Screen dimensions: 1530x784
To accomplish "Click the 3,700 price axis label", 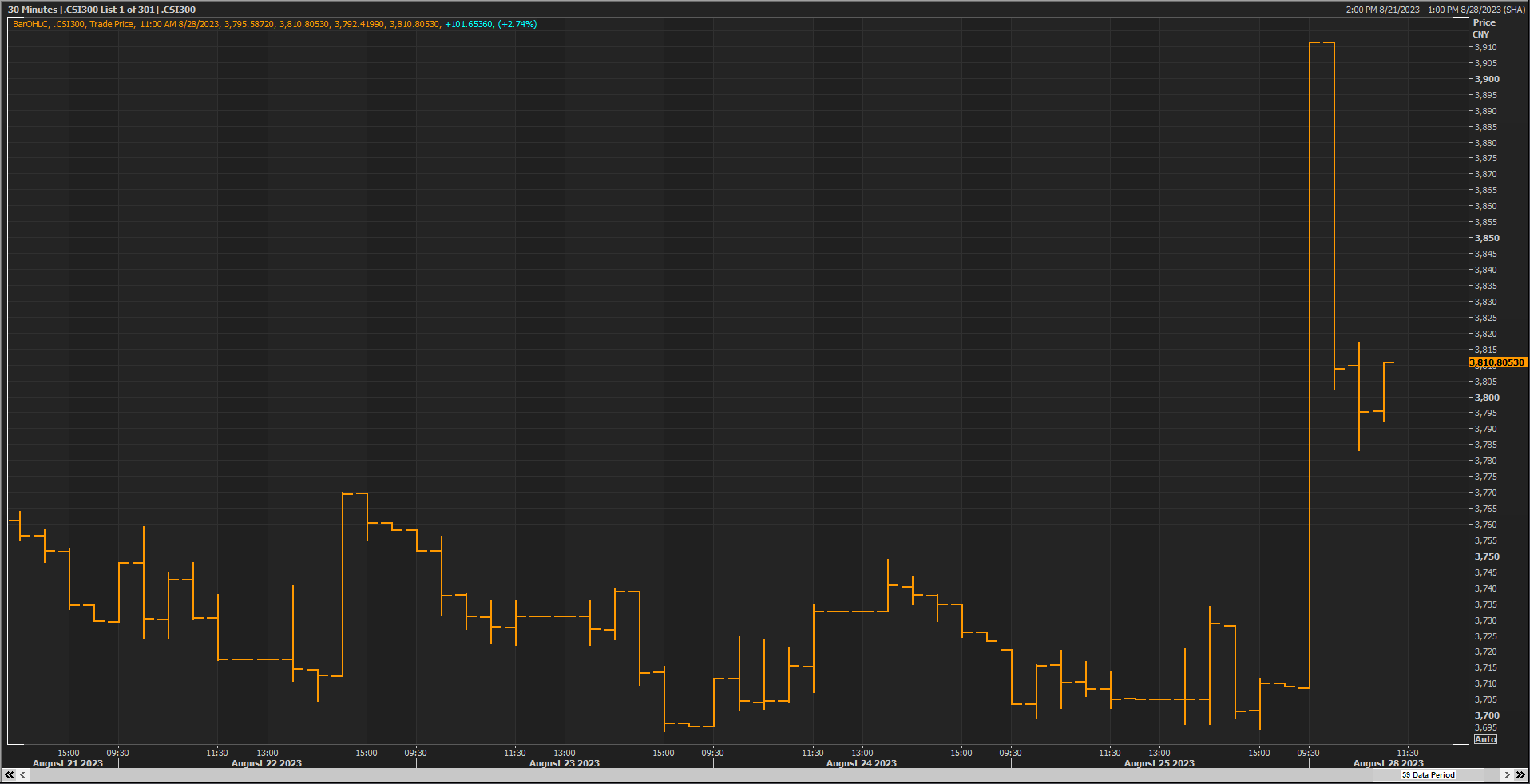I will point(1487,715).
